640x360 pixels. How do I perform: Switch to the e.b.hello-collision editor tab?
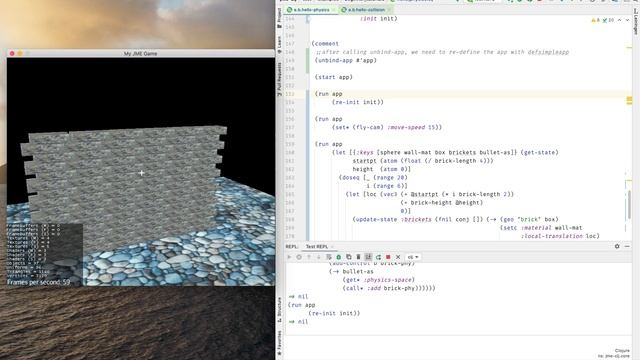pyautogui.click(x=366, y=9)
